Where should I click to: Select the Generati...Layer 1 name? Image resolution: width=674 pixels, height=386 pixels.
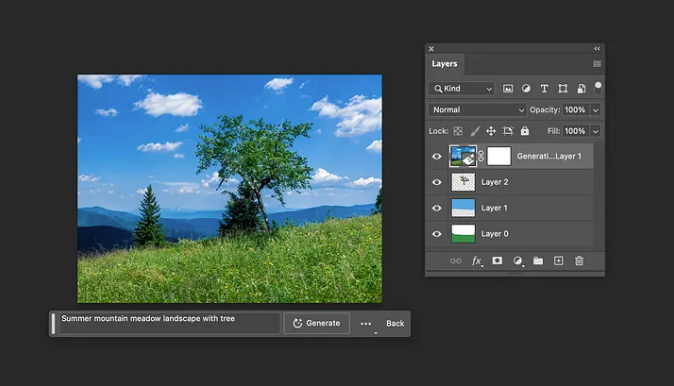[549, 156]
